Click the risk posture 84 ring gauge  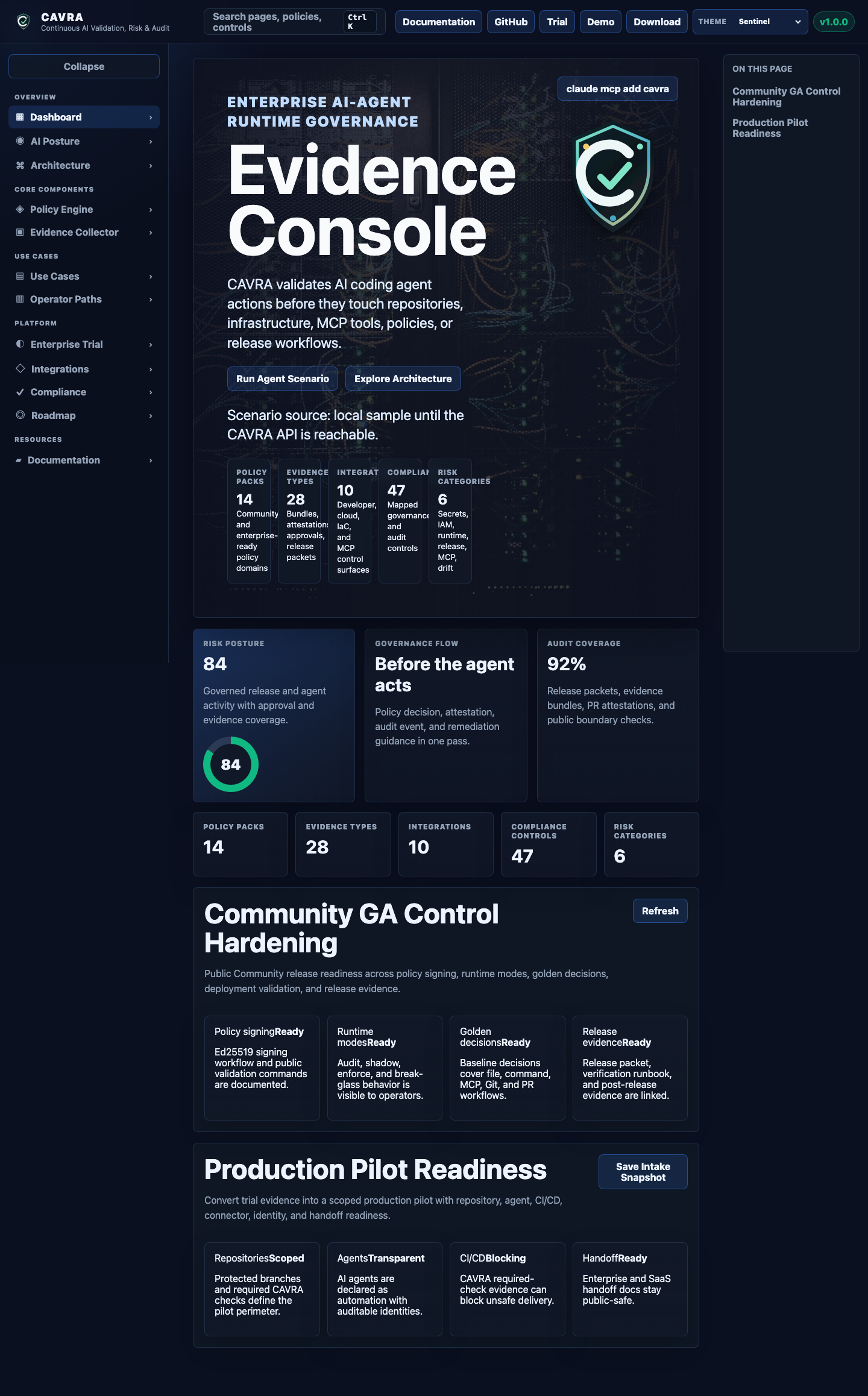pyautogui.click(x=231, y=764)
